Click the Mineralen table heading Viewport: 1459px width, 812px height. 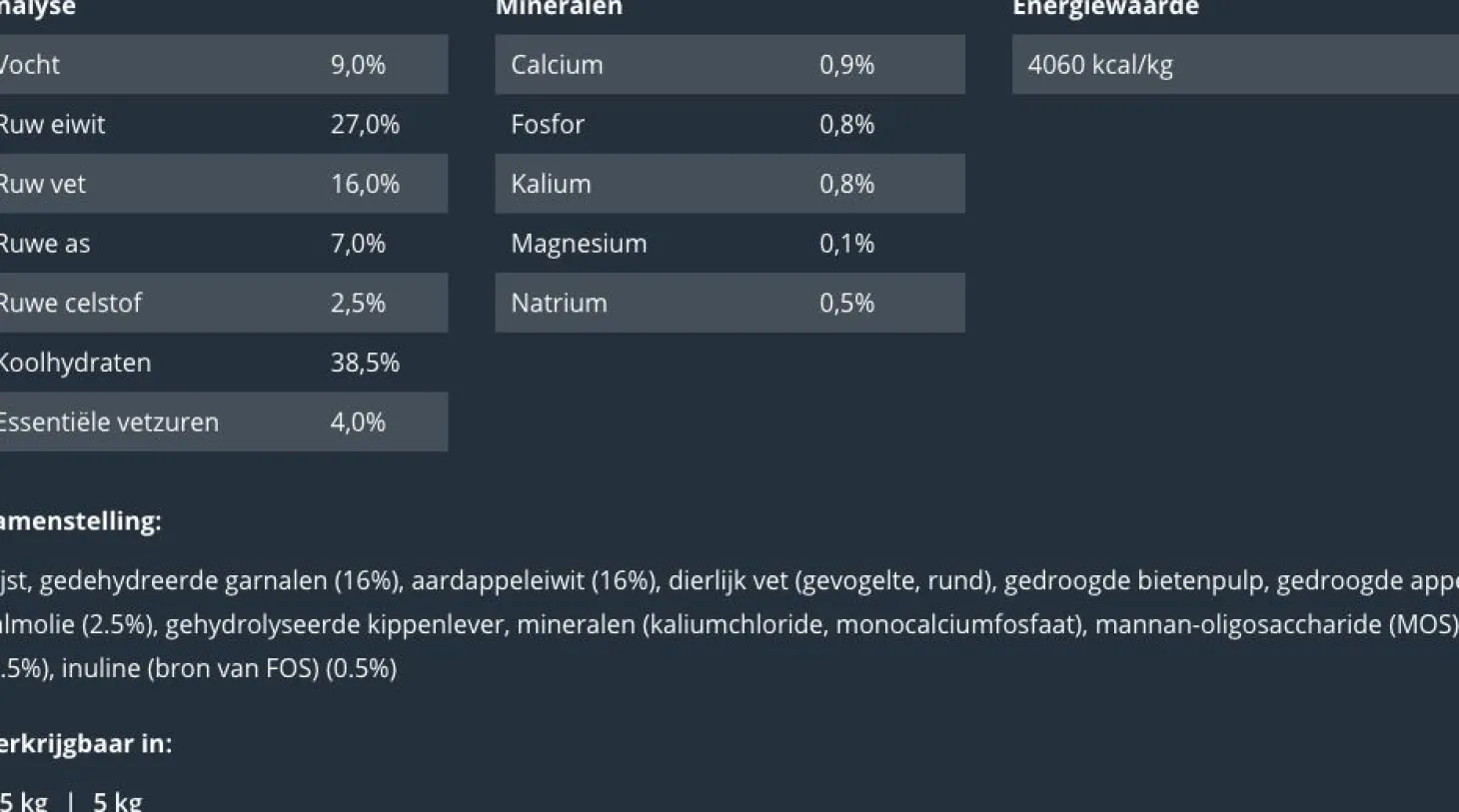(559, 8)
